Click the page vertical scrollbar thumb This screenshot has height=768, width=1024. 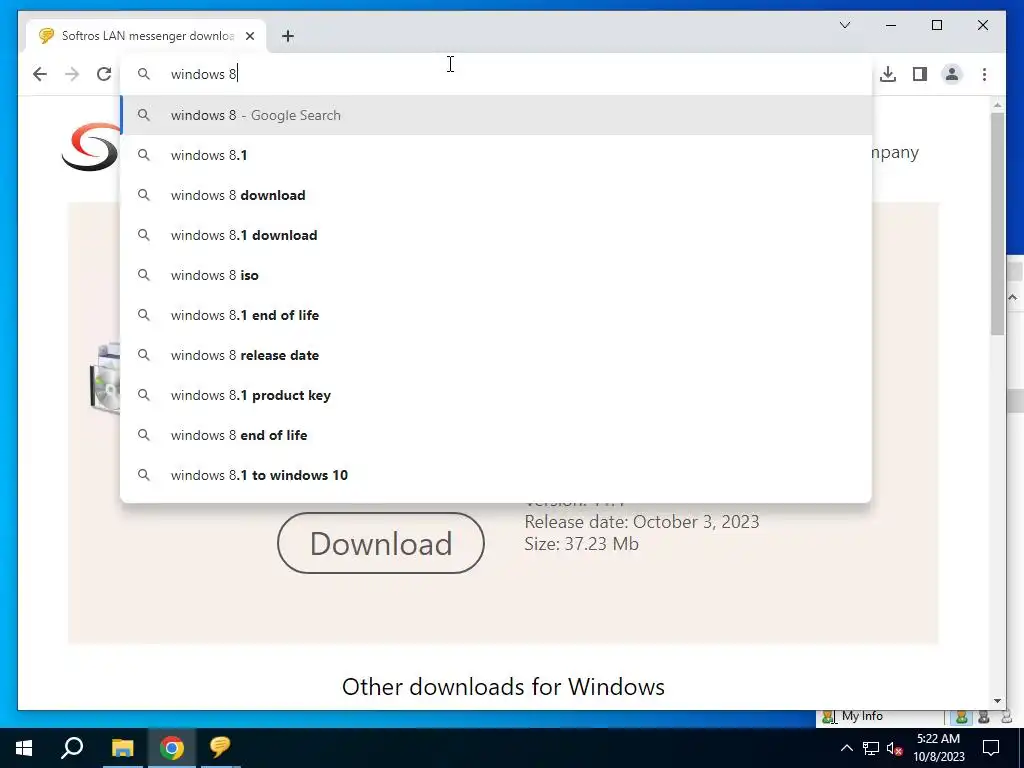click(997, 223)
